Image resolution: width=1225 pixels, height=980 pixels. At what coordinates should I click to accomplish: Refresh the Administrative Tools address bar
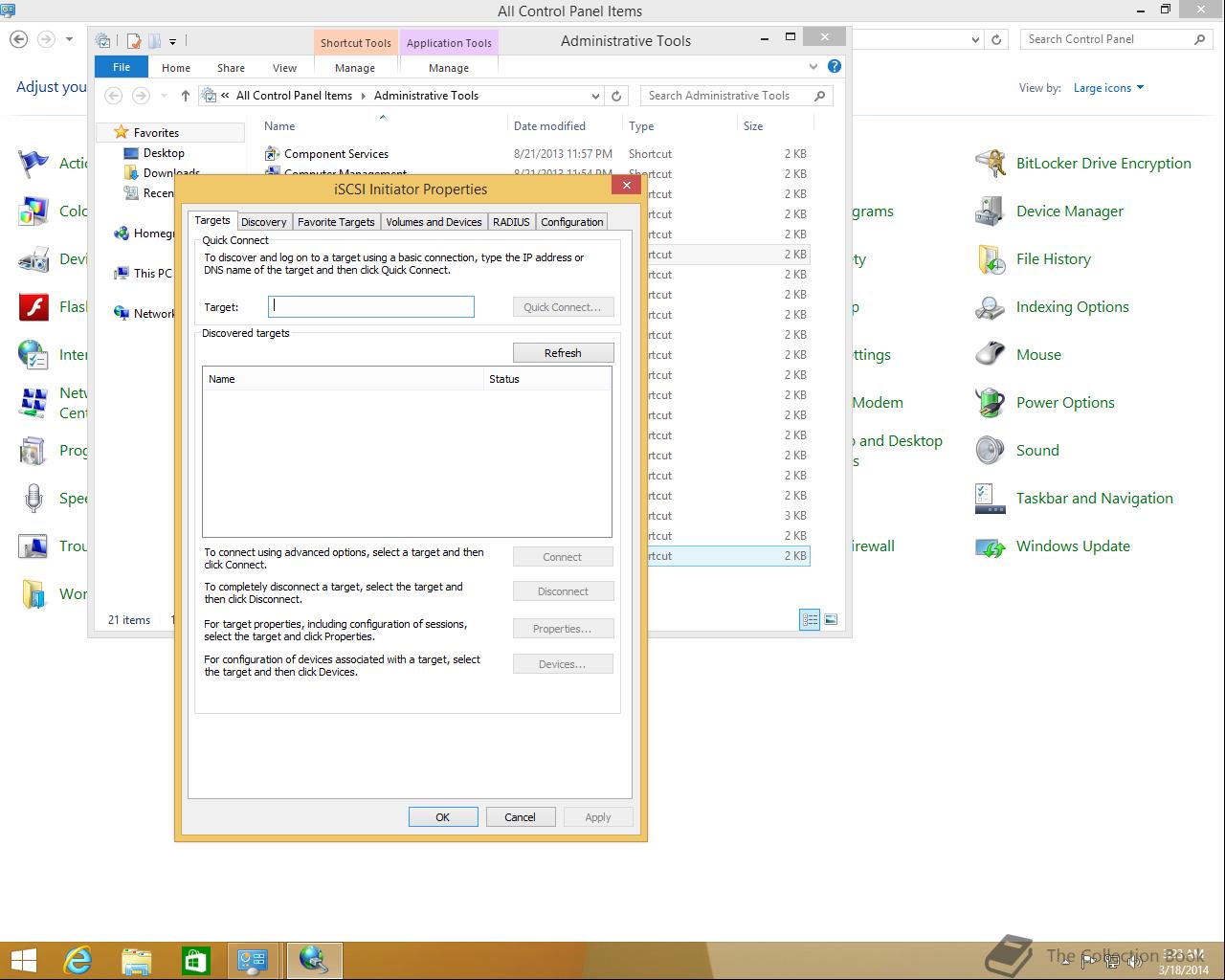pyautogui.click(x=616, y=96)
